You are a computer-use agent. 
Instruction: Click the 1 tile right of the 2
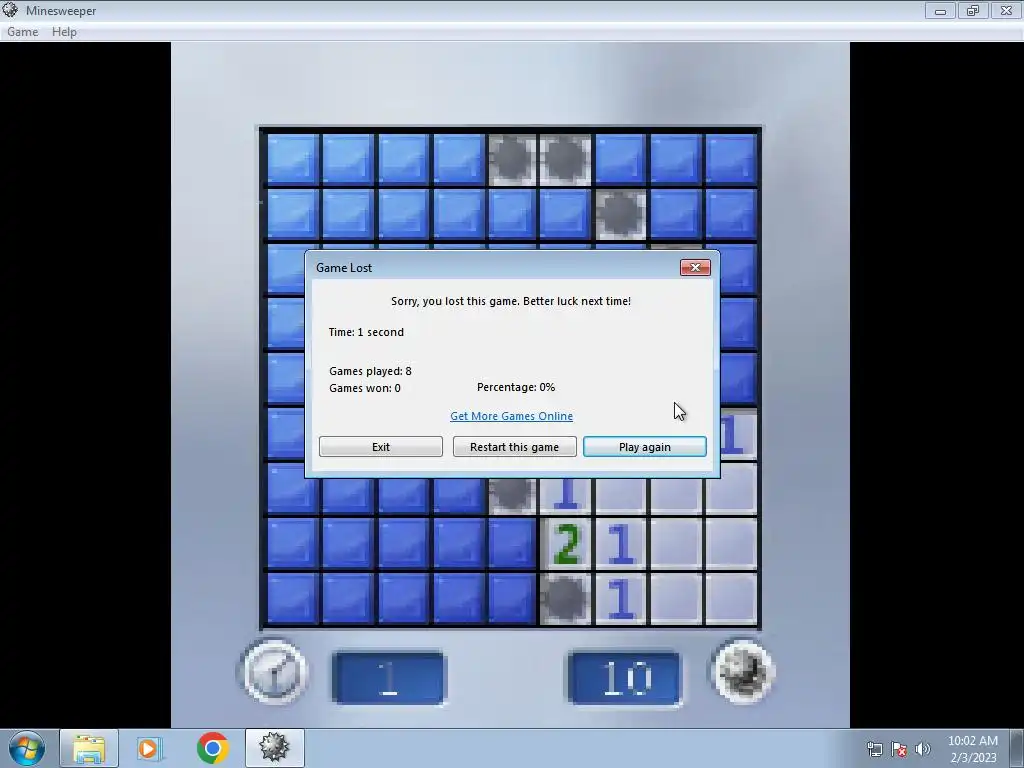tap(620, 544)
